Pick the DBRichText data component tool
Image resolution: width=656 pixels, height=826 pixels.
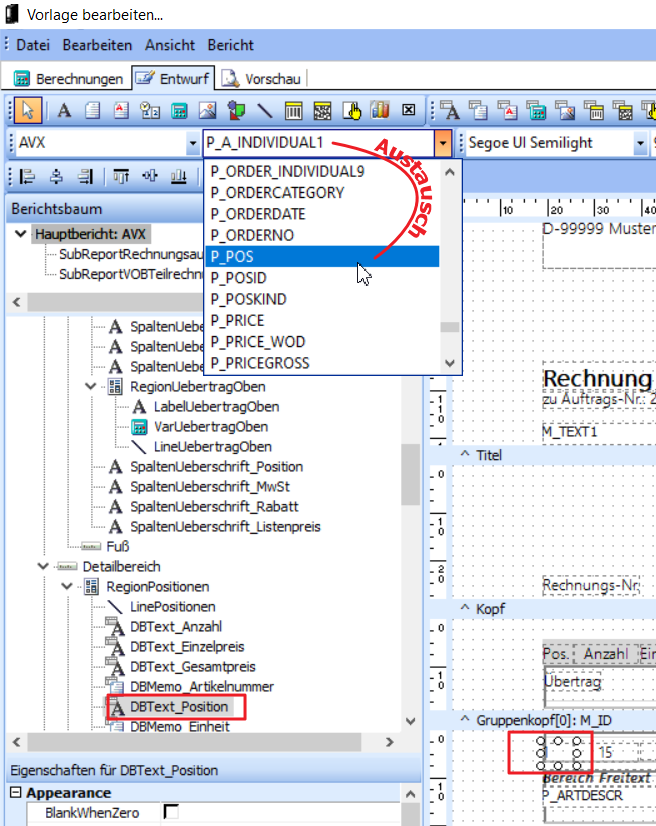(x=507, y=111)
